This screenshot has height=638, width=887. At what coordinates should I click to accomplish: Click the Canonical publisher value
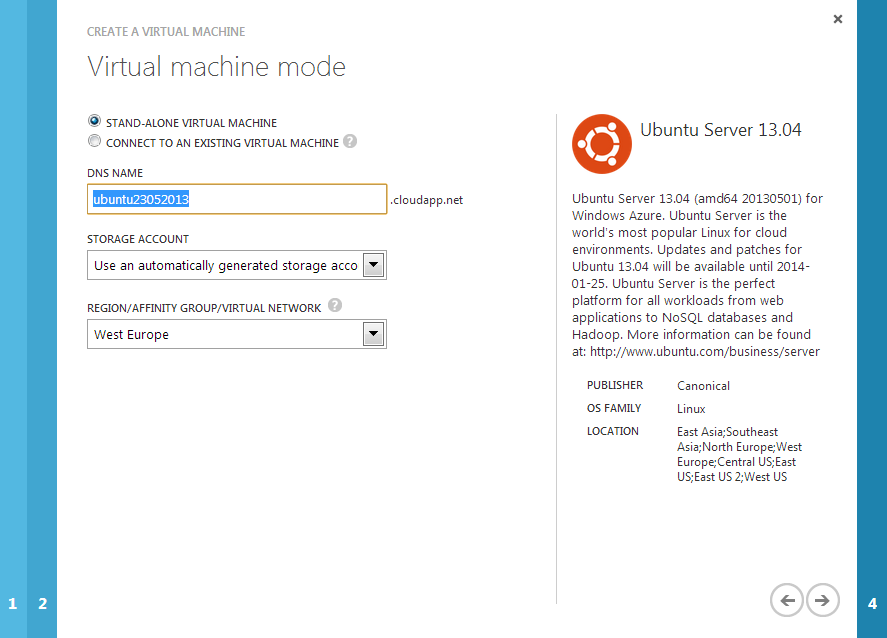(x=703, y=386)
